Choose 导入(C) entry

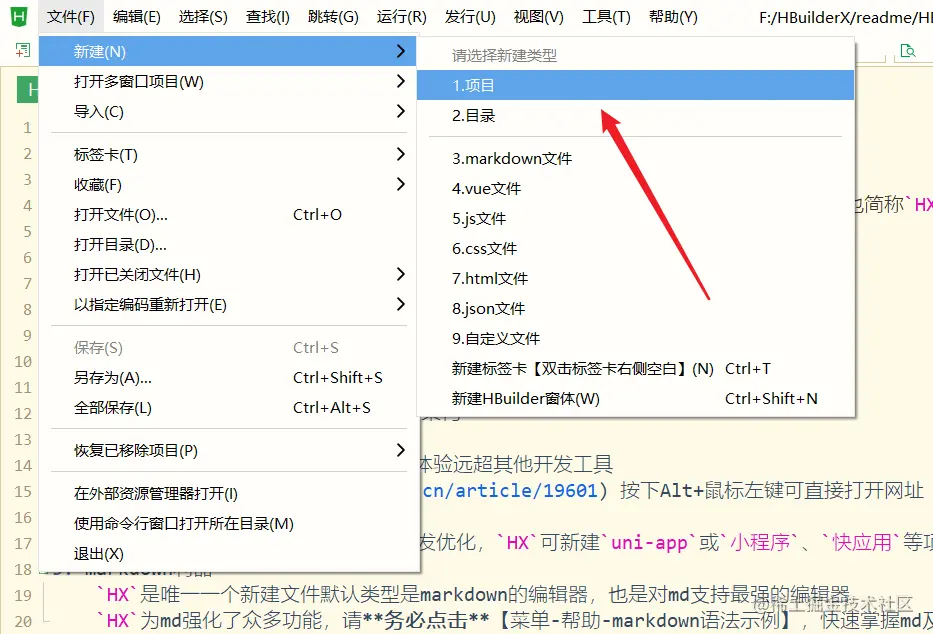(x=228, y=111)
